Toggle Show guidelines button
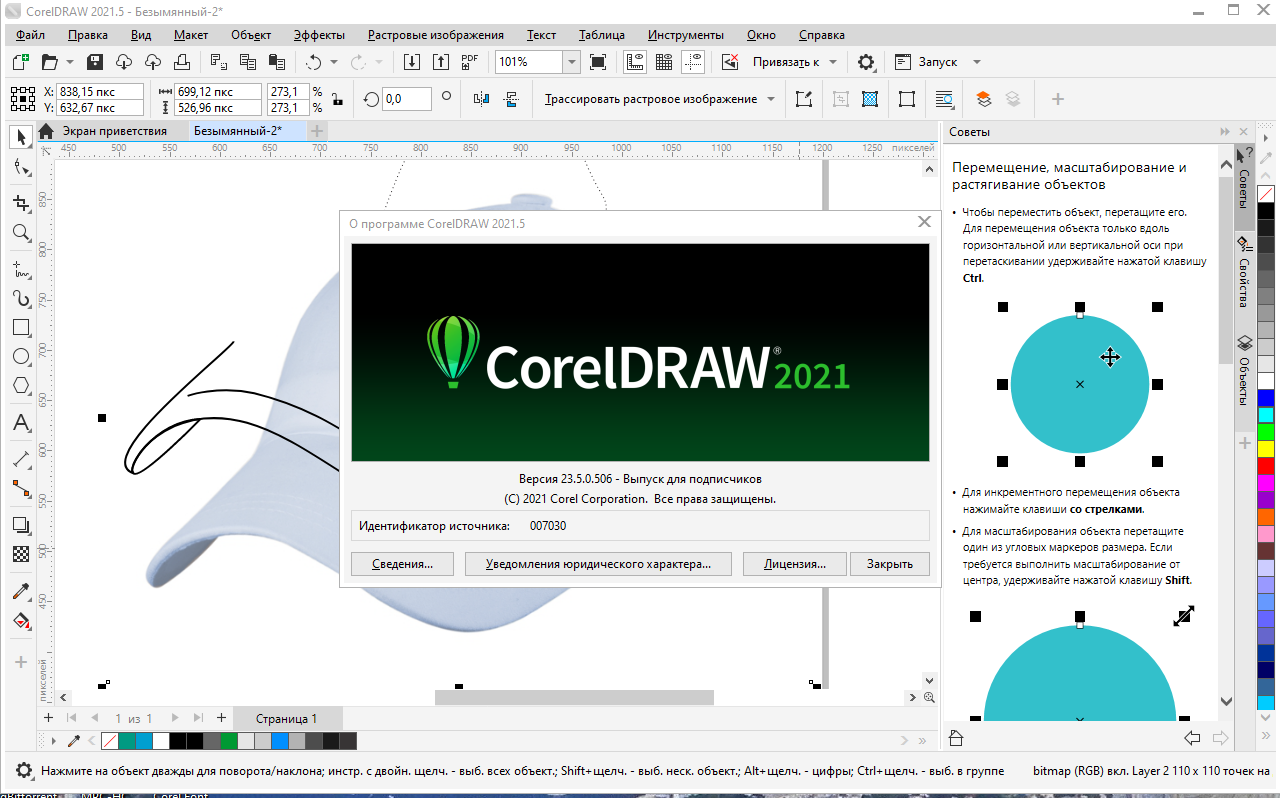1280x798 pixels. 692,62
